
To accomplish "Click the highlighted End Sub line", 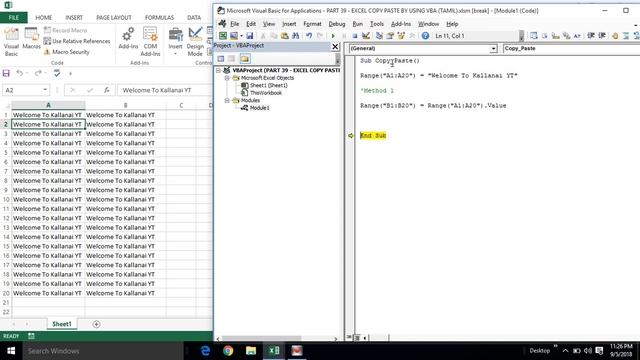I will (373, 136).
